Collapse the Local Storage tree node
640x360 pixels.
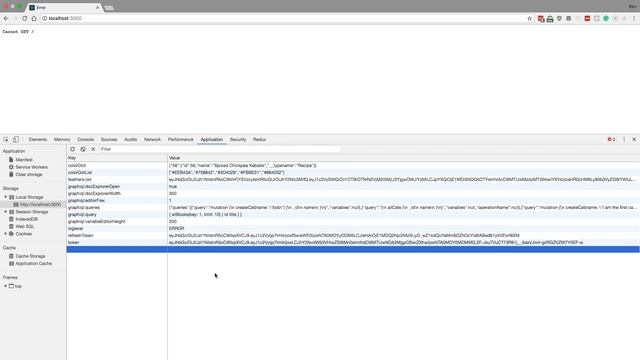click(x=5, y=197)
